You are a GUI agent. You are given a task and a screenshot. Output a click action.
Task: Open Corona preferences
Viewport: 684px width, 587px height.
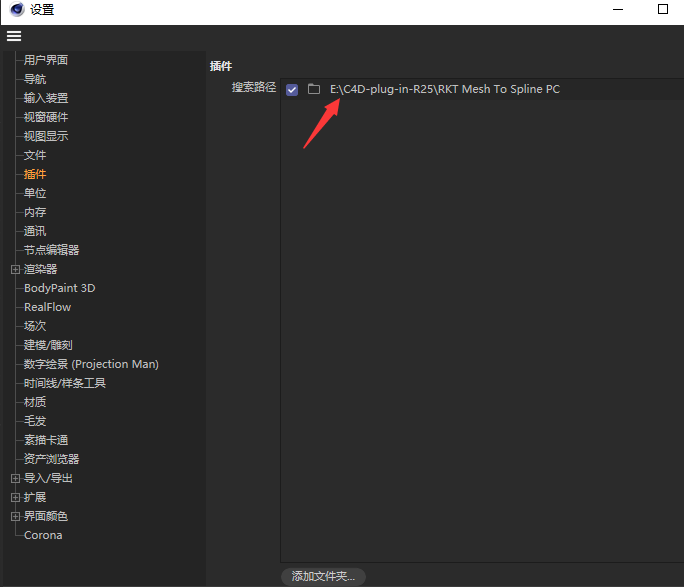point(43,535)
